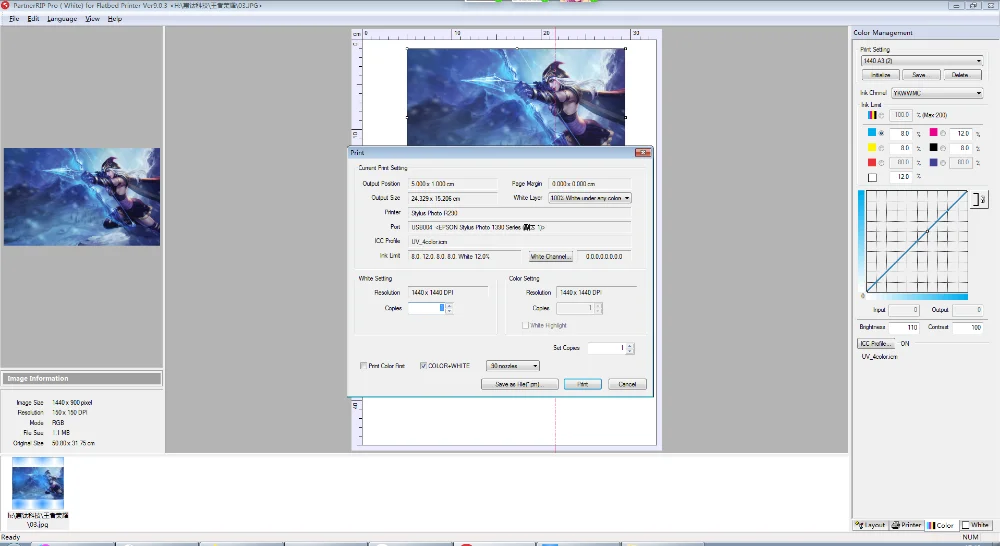Click the cyan ink color swatch
1000x546 pixels.
tap(872, 133)
